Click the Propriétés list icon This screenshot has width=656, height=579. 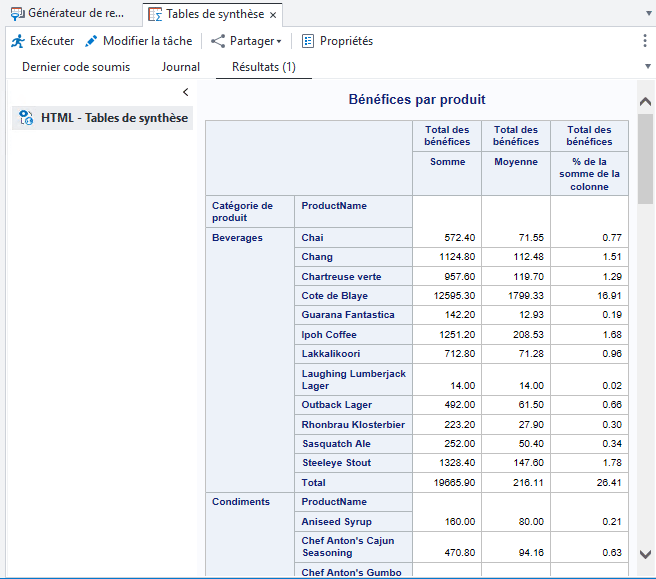pyautogui.click(x=308, y=41)
